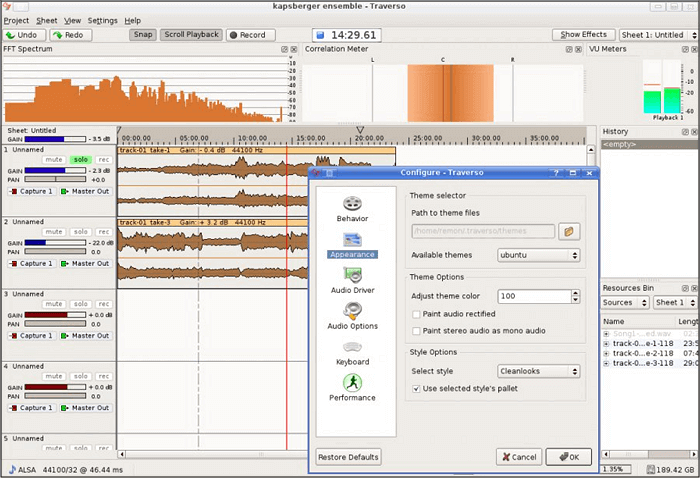Open the Behavior settings icon
Viewport: 700px width, 478px height.
(352, 204)
